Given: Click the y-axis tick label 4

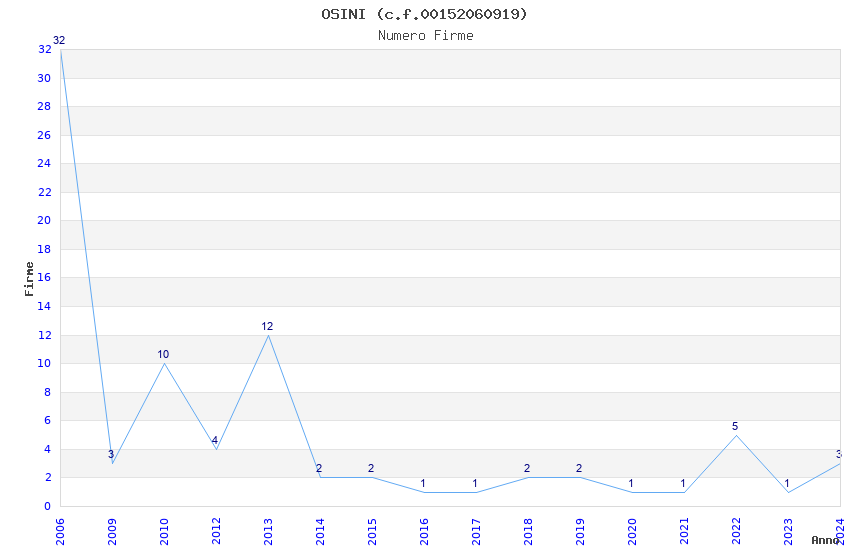Looking at the screenshot, I should click(48, 449).
